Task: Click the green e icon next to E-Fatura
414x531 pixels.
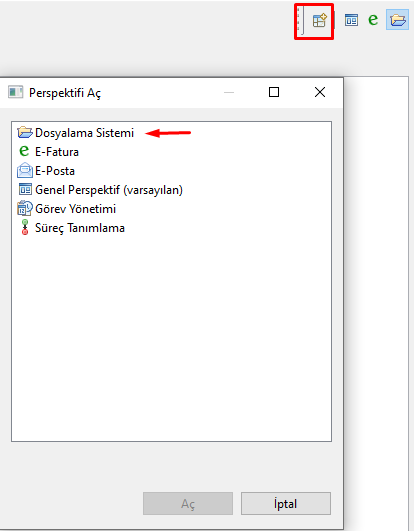Action: click(24, 151)
